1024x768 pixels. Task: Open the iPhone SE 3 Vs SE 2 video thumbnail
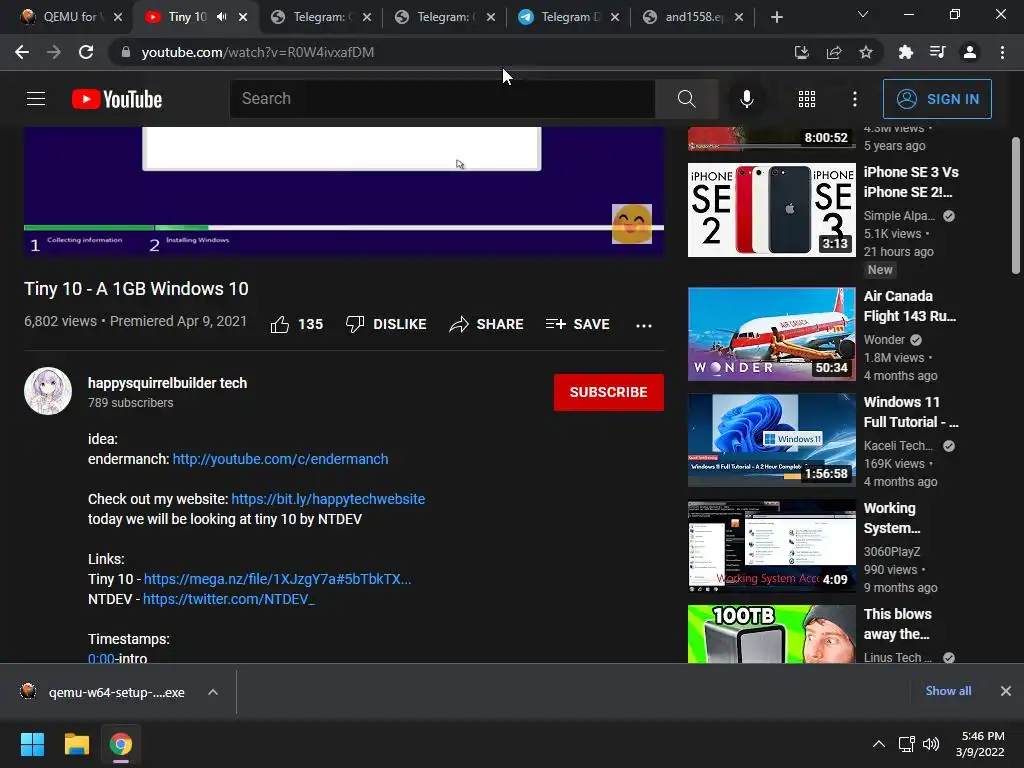[771, 210]
